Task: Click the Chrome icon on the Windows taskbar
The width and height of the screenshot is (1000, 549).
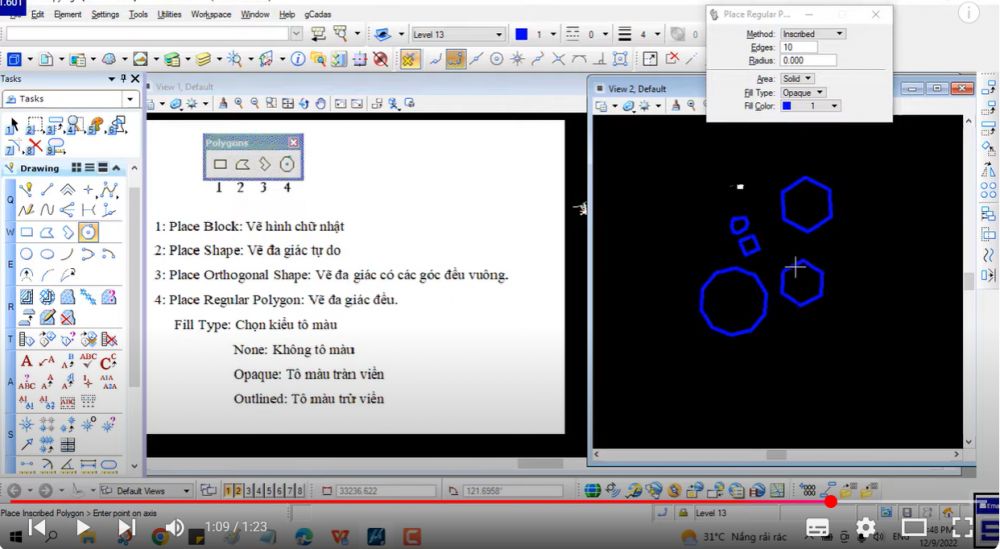Action: pos(161,536)
